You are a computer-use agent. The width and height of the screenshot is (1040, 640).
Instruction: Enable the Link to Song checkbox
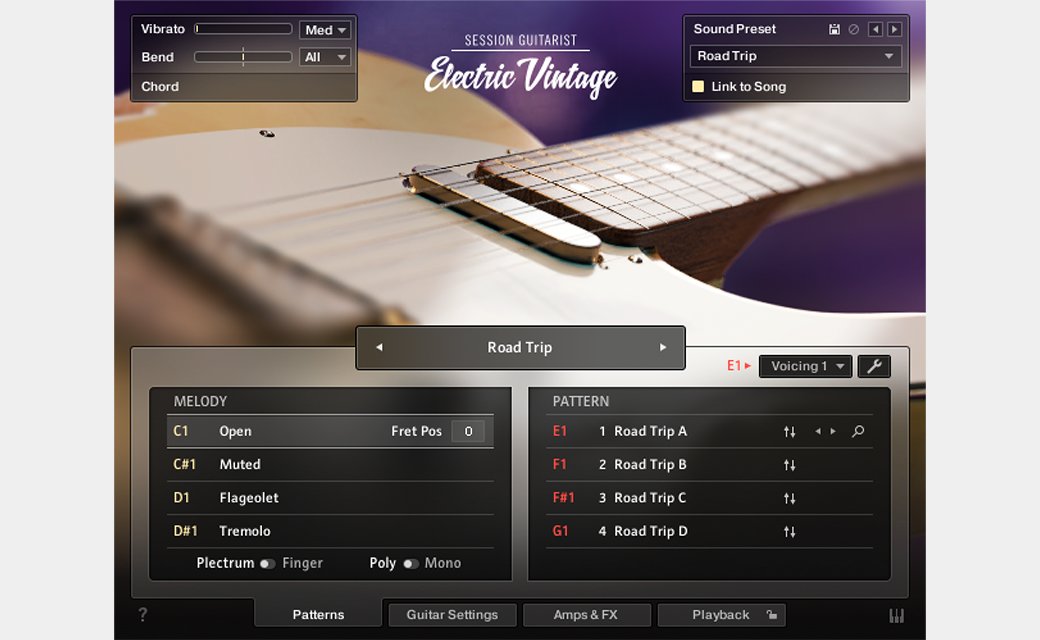coord(698,86)
